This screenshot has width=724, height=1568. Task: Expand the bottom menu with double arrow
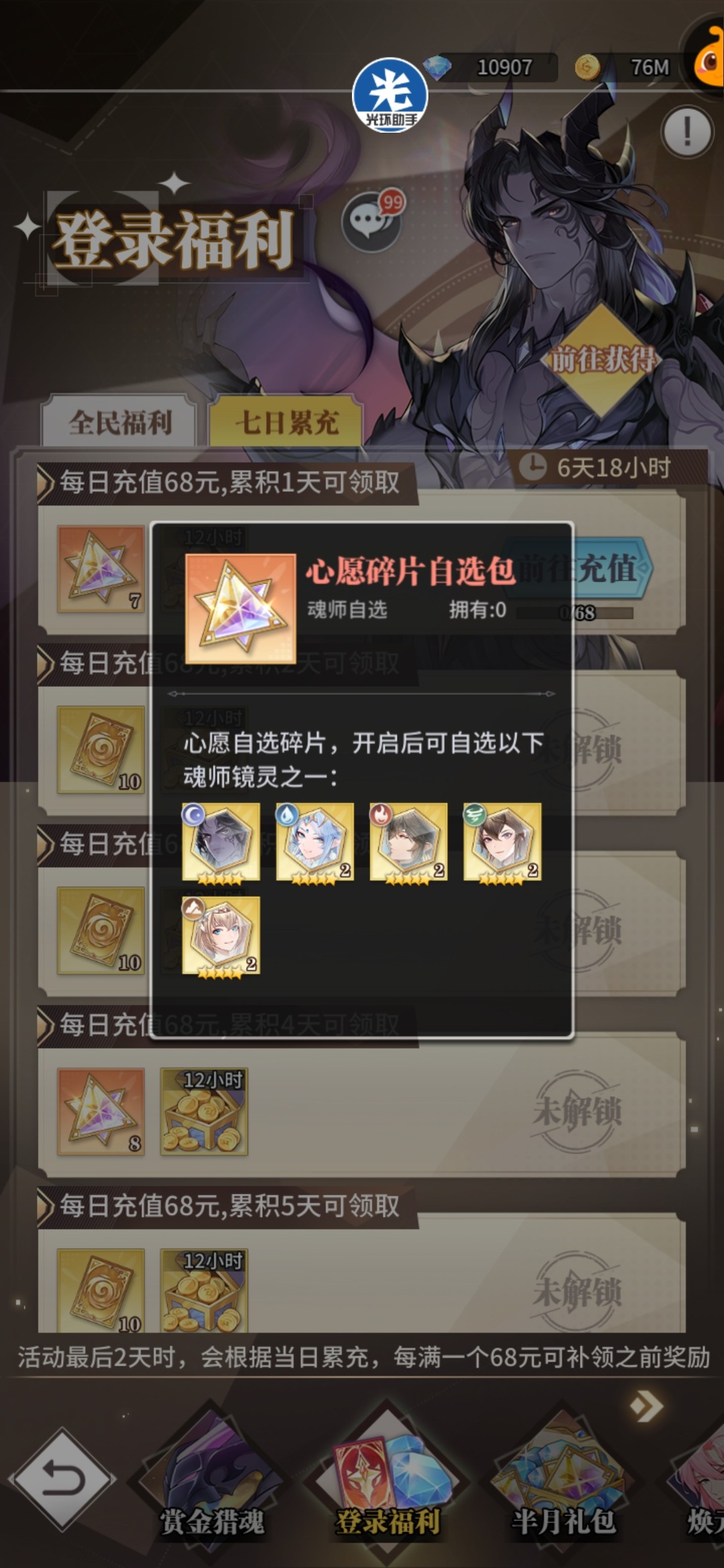(647, 1406)
